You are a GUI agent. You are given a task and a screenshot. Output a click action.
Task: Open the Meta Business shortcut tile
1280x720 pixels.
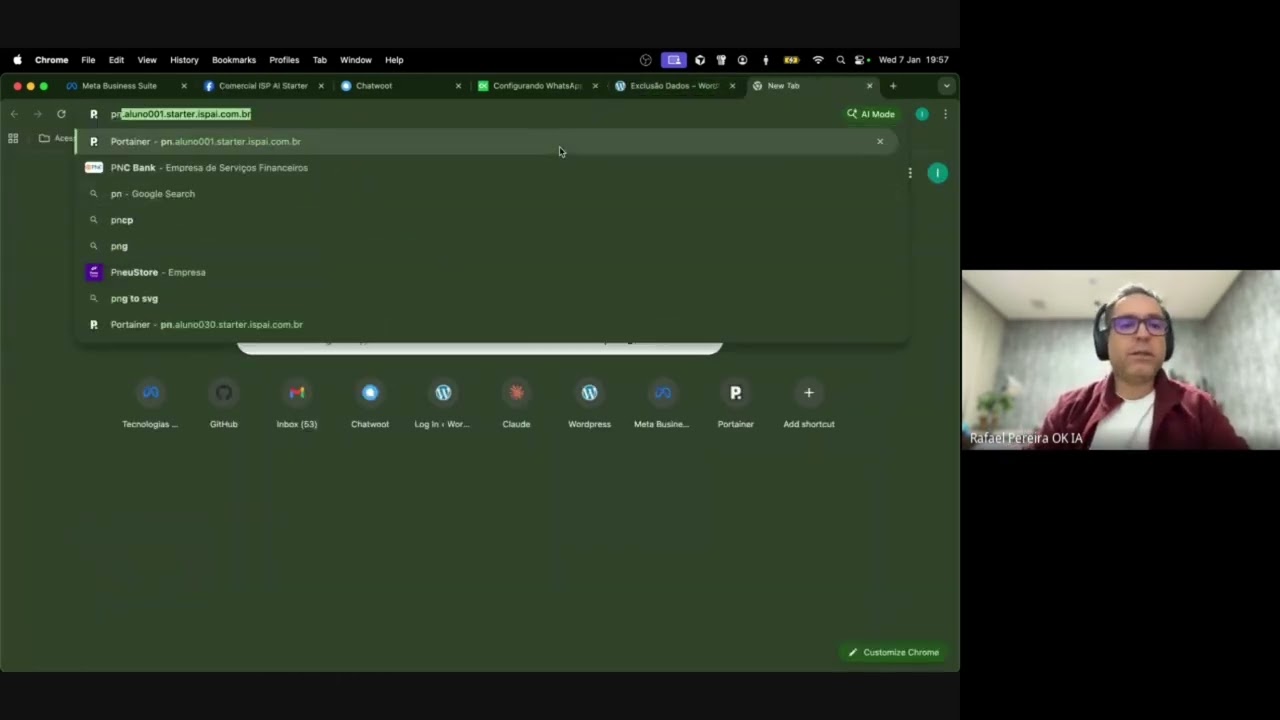pyautogui.click(x=662, y=403)
